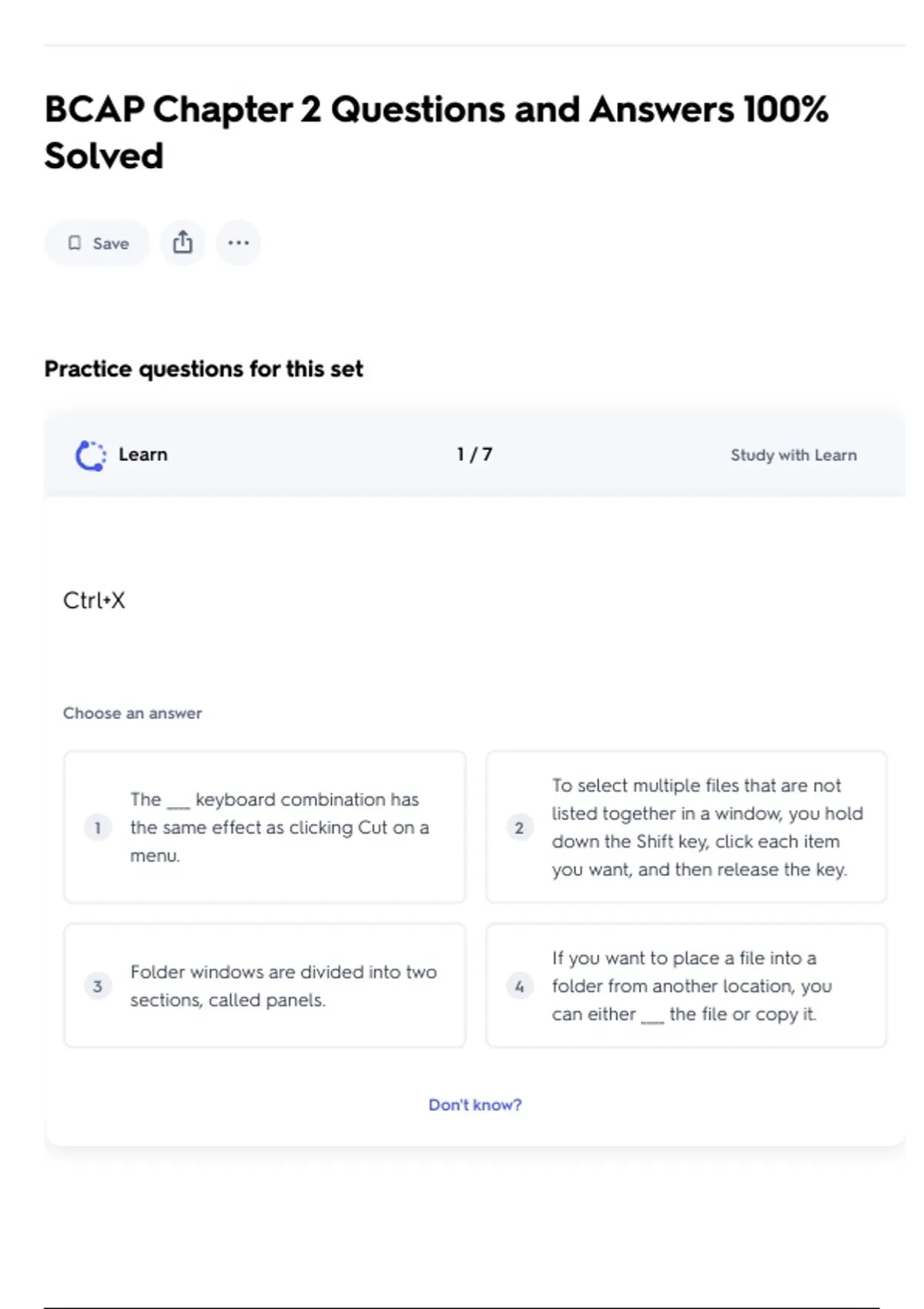This screenshot has width=924, height=1309.
Task: Click the Ctrl+X question term
Action: click(x=94, y=601)
